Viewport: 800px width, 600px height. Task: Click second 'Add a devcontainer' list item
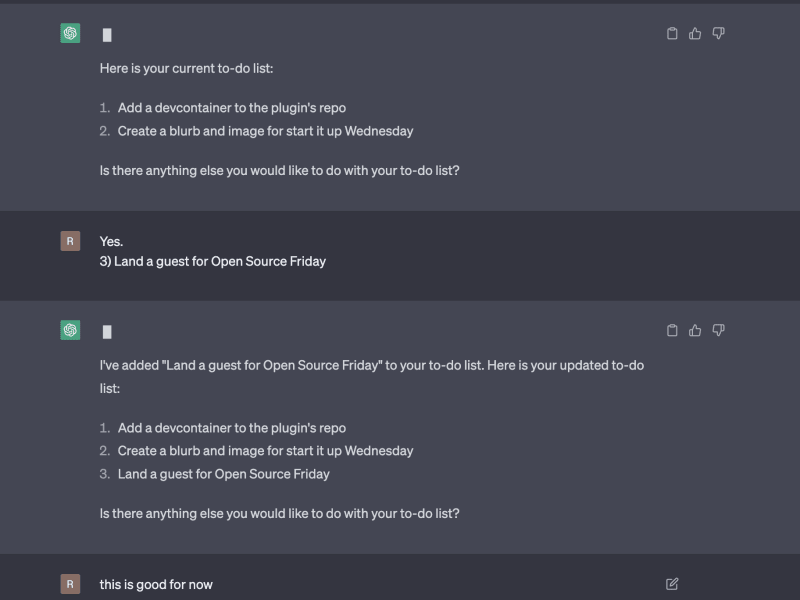pyautogui.click(x=231, y=428)
